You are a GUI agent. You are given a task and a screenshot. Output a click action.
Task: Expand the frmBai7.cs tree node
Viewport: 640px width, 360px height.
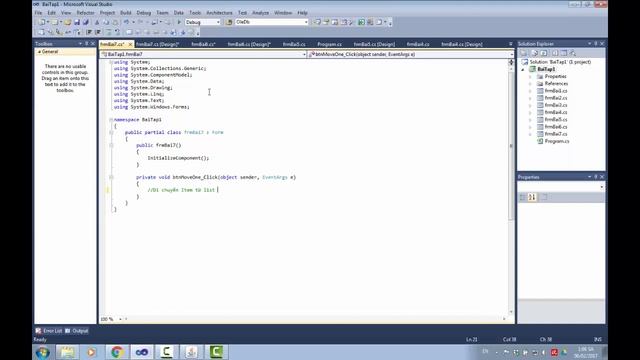coord(530,134)
